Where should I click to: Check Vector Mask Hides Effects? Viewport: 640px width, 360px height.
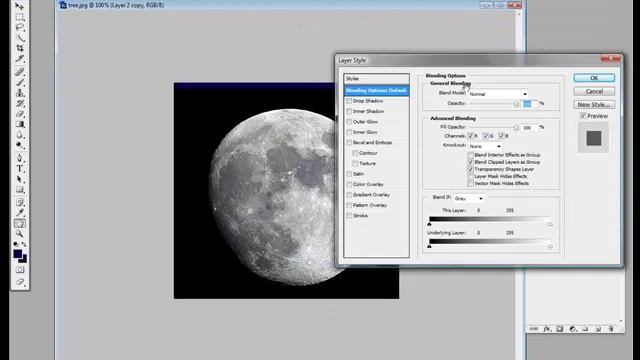471,183
